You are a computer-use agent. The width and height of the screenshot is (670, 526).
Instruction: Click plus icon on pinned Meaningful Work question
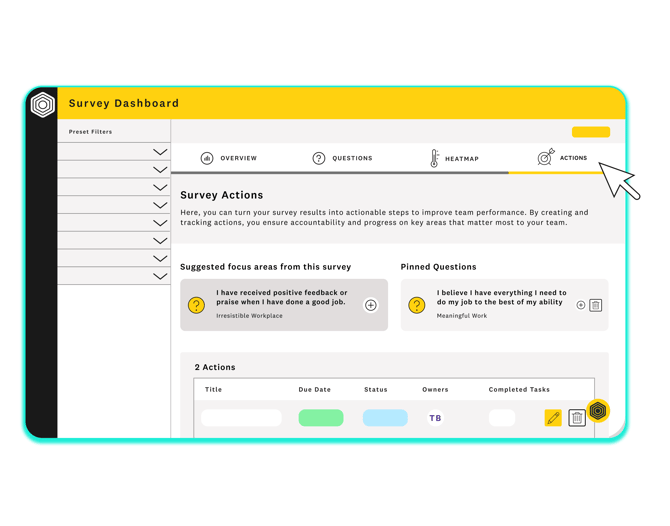(x=581, y=305)
